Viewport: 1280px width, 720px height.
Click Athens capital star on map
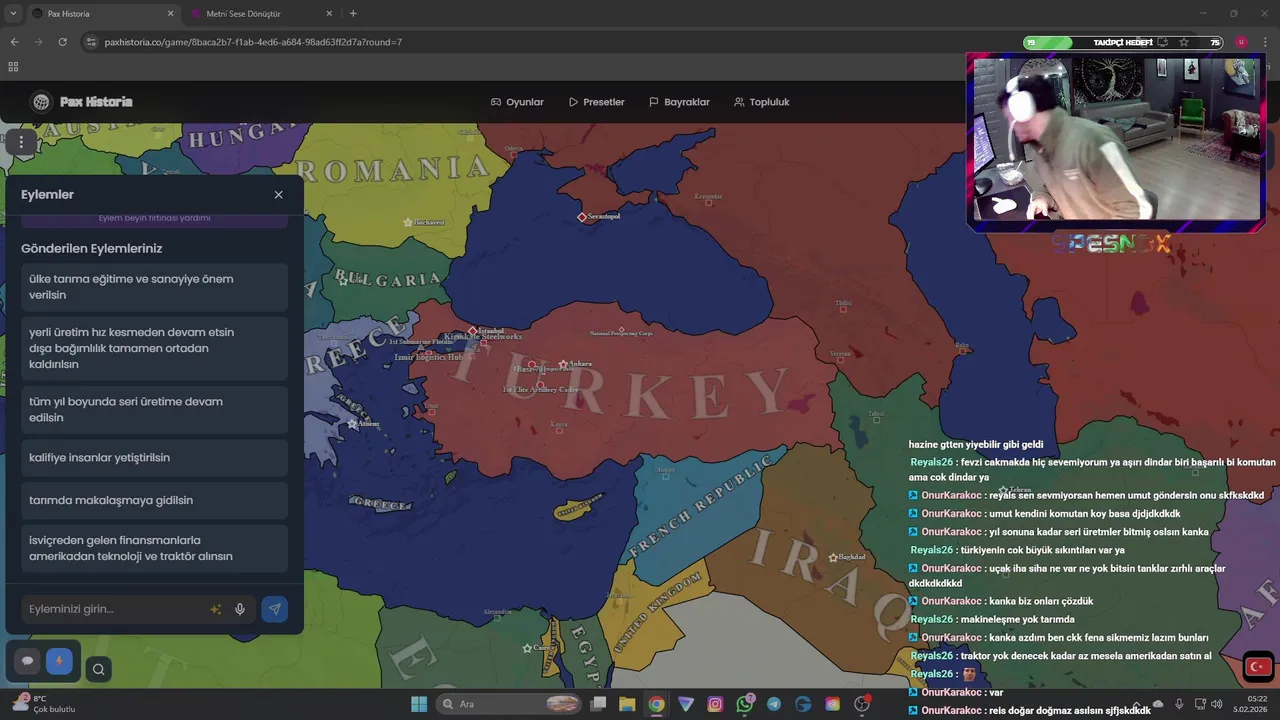click(352, 424)
